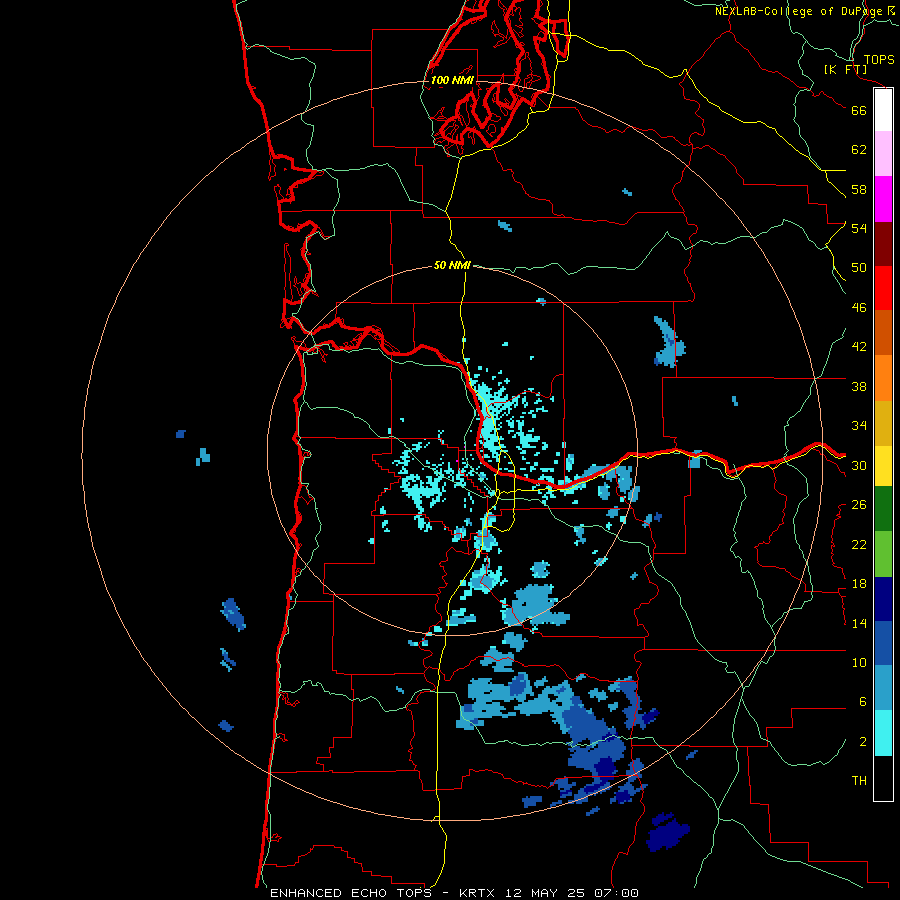Click the 38 legend value
Screen dimensions: 900x900
point(859,386)
